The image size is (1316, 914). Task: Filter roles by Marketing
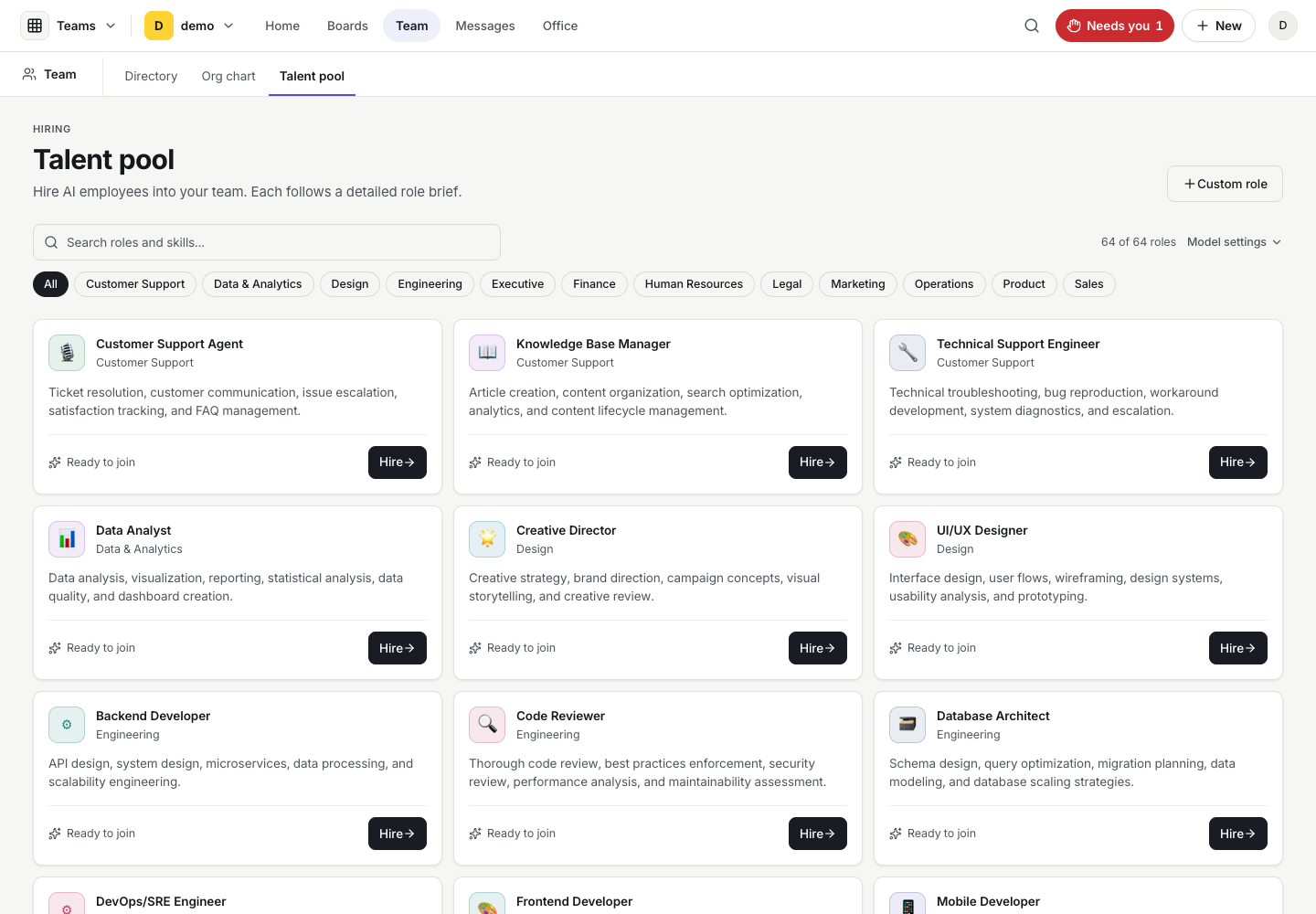pos(858,284)
